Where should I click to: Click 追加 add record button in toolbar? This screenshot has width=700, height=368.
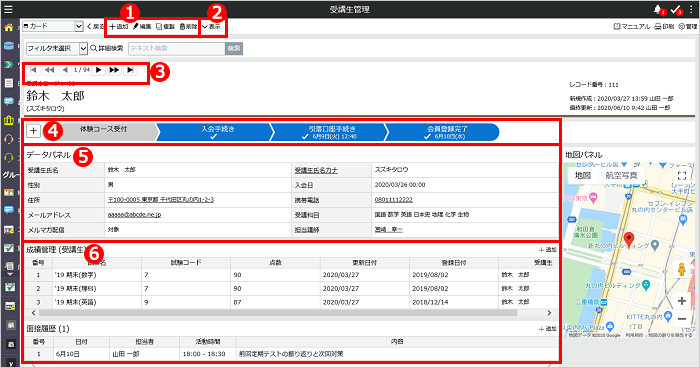click(x=119, y=27)
